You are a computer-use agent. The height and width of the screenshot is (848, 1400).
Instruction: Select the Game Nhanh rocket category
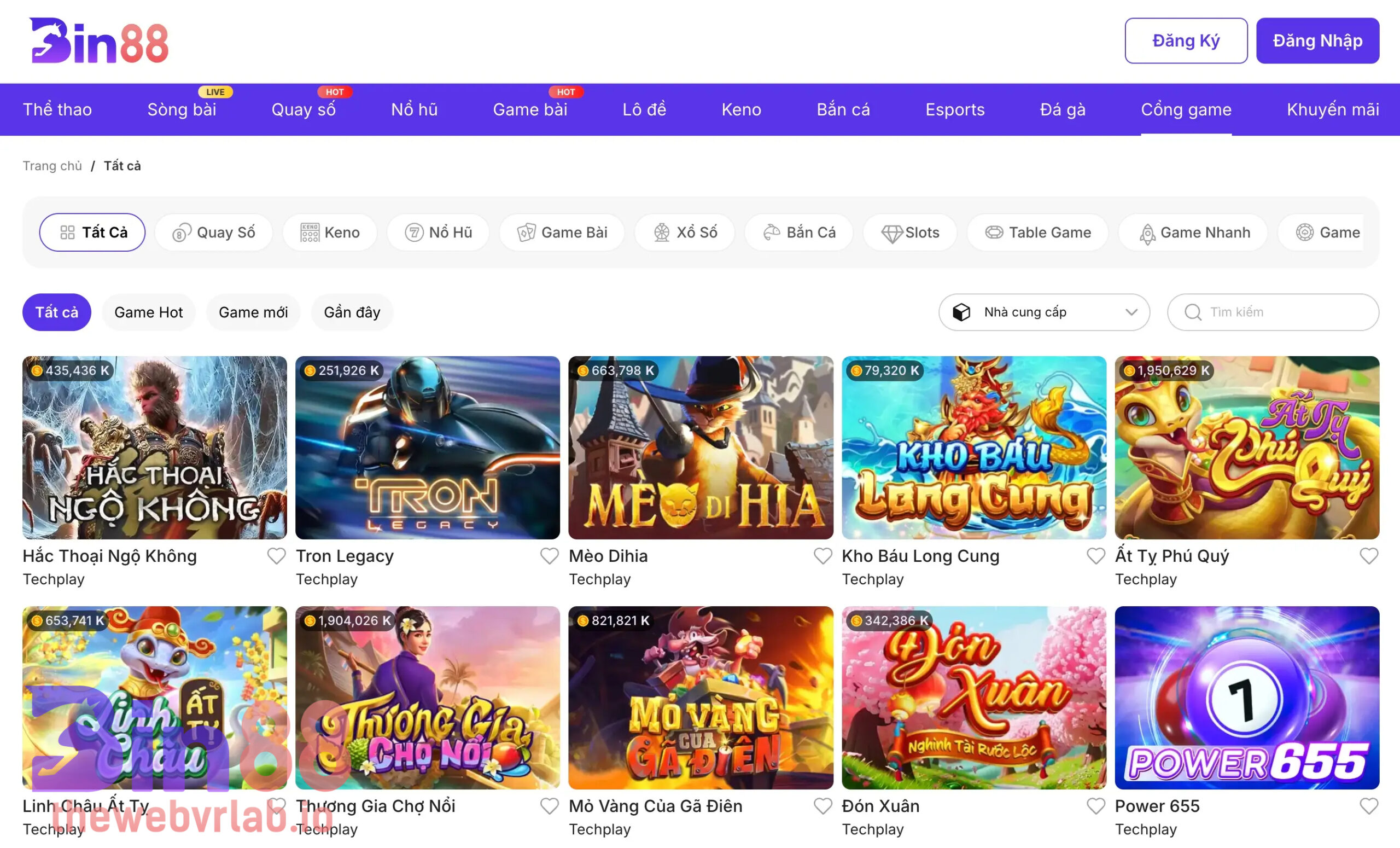[1193, 233]
